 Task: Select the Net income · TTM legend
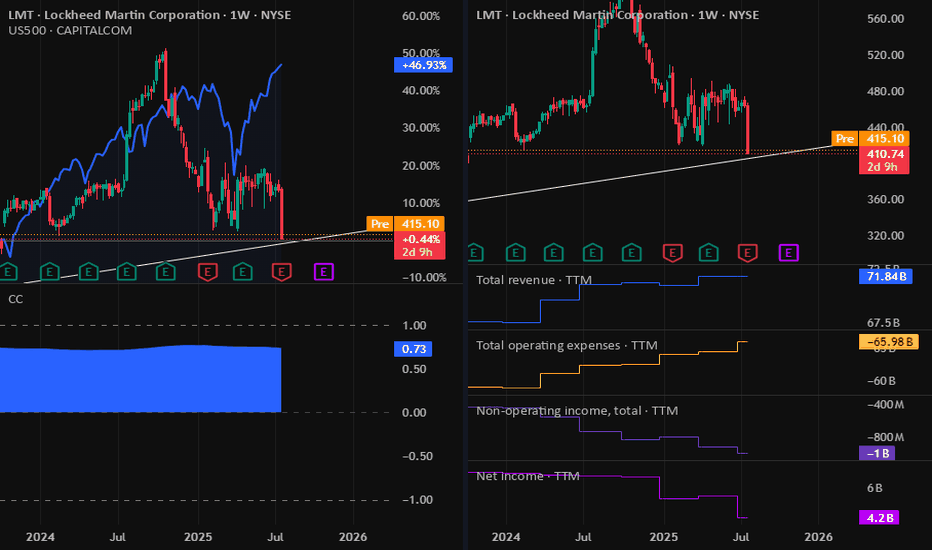pyautogui.click(x=527, y=476)
